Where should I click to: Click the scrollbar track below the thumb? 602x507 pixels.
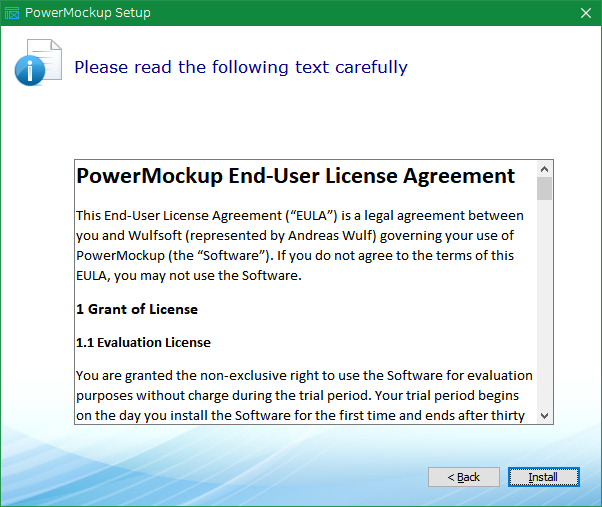544,303
